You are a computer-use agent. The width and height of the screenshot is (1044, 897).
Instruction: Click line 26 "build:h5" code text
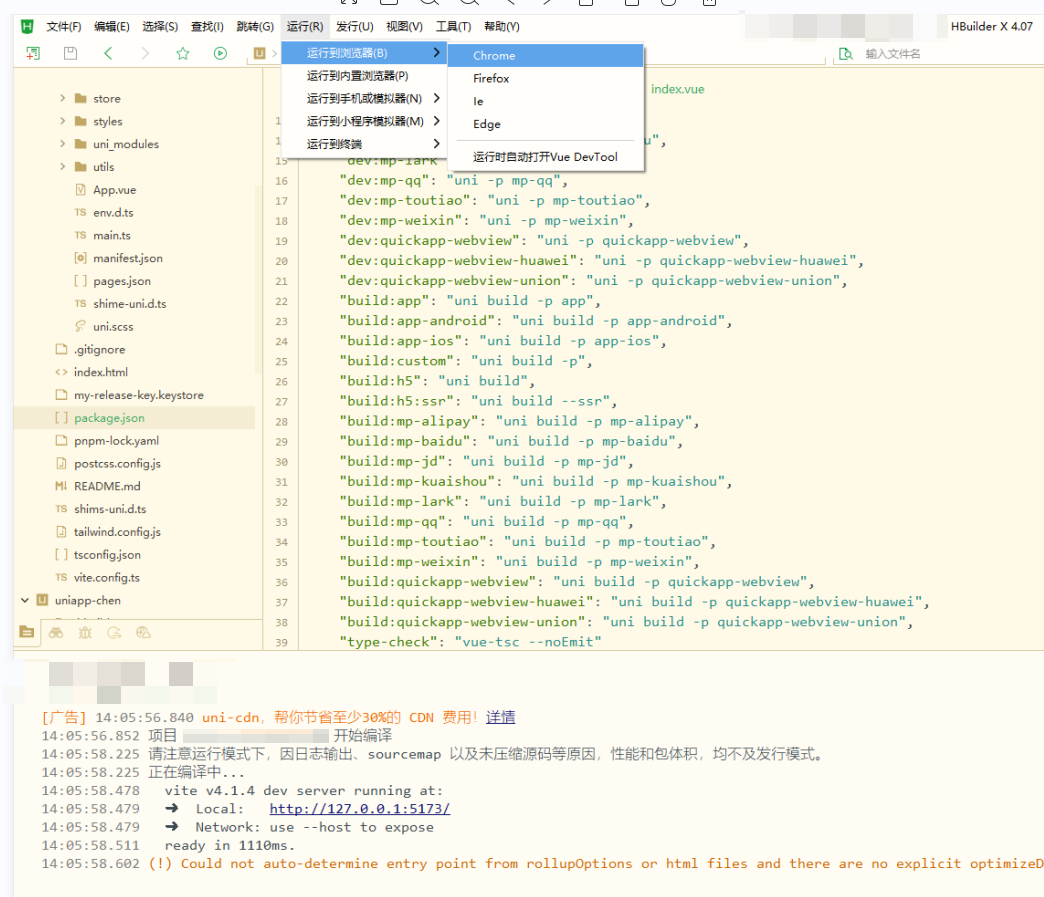click(437, 381)
